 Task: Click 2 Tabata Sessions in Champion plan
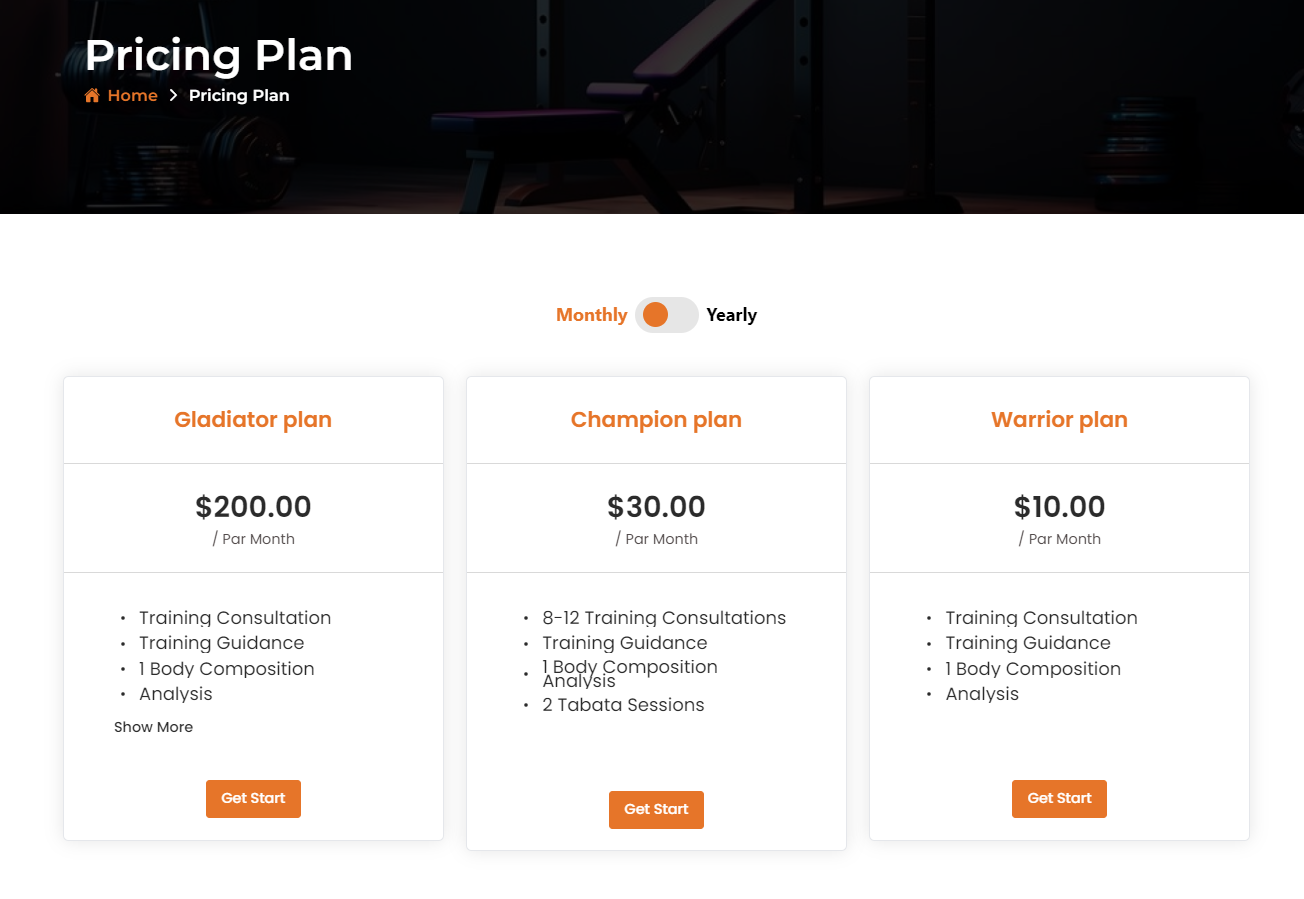tap(623, 704)
